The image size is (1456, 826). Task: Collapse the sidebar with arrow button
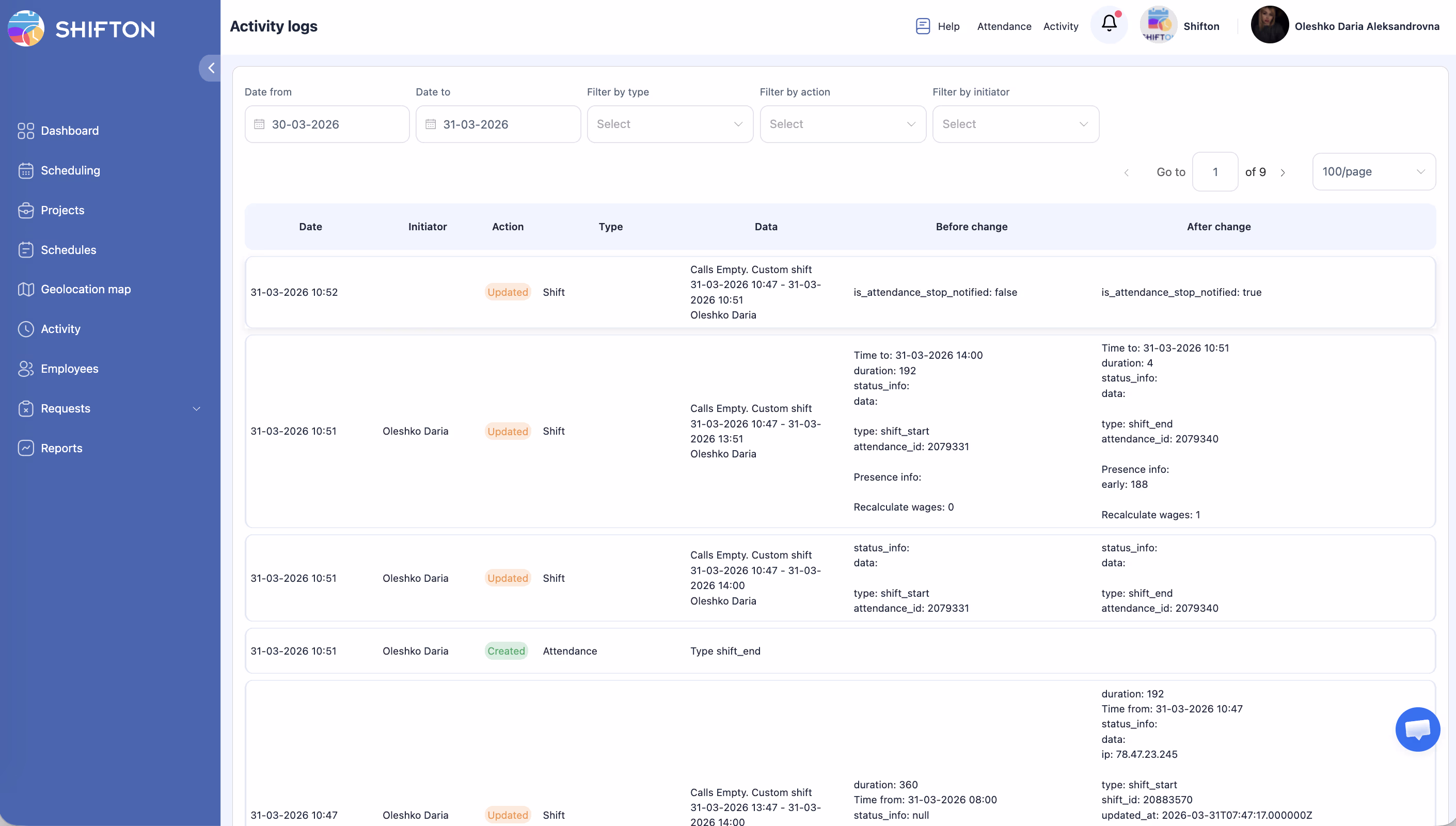[211, 68]
